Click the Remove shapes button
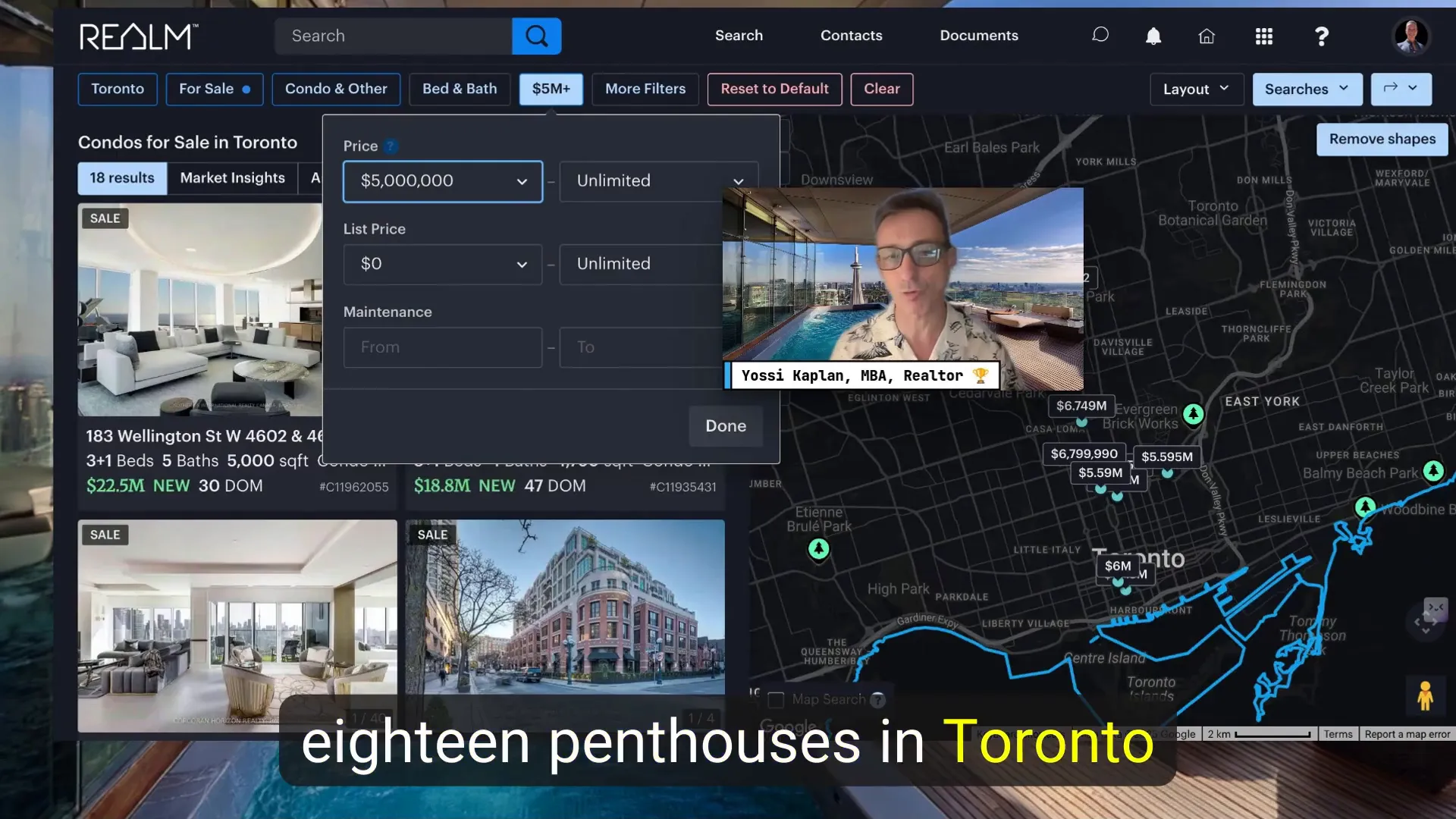The image size is (1456, 819). tap(1382, 140)
